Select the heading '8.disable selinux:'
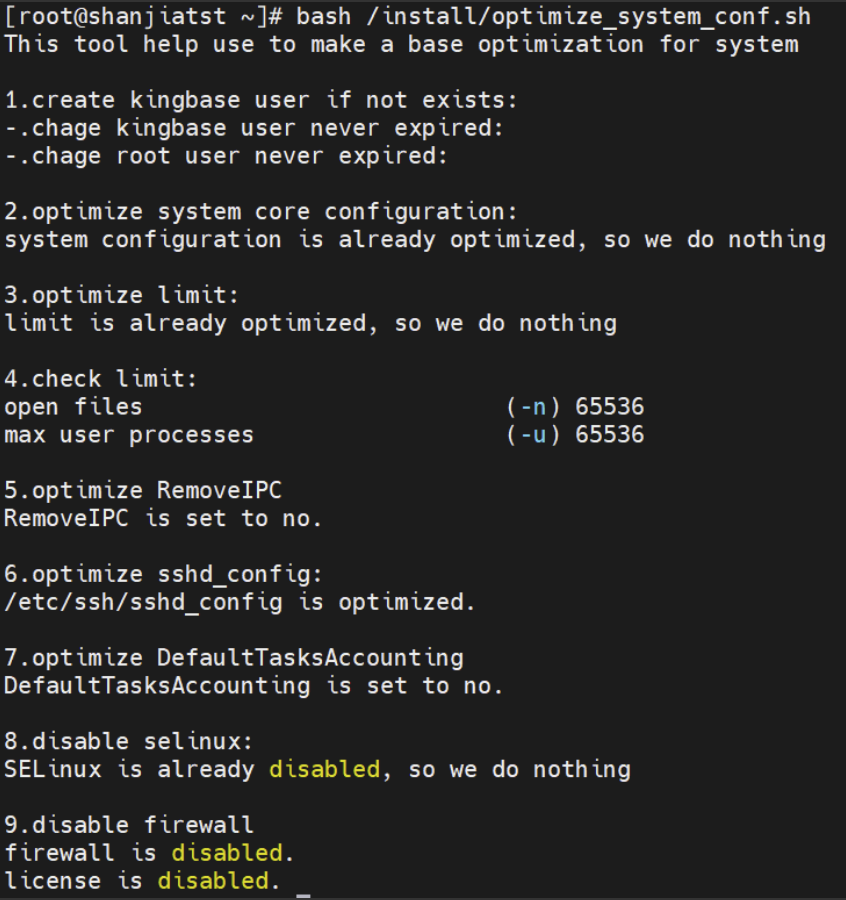Screen dimensions: 846x900 pos(129,741)
